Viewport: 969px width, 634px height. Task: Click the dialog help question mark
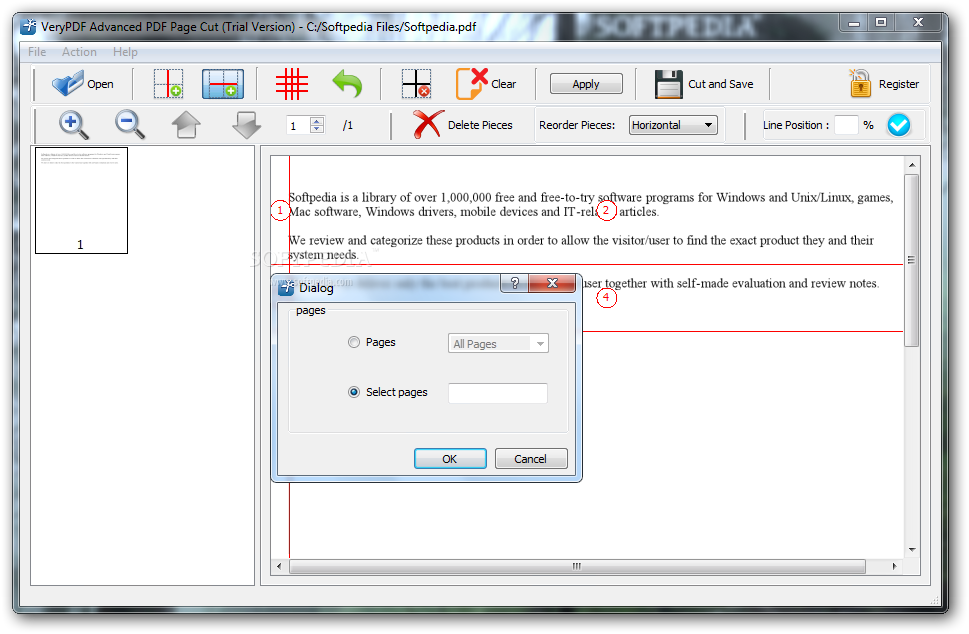[x=514, y=283]
